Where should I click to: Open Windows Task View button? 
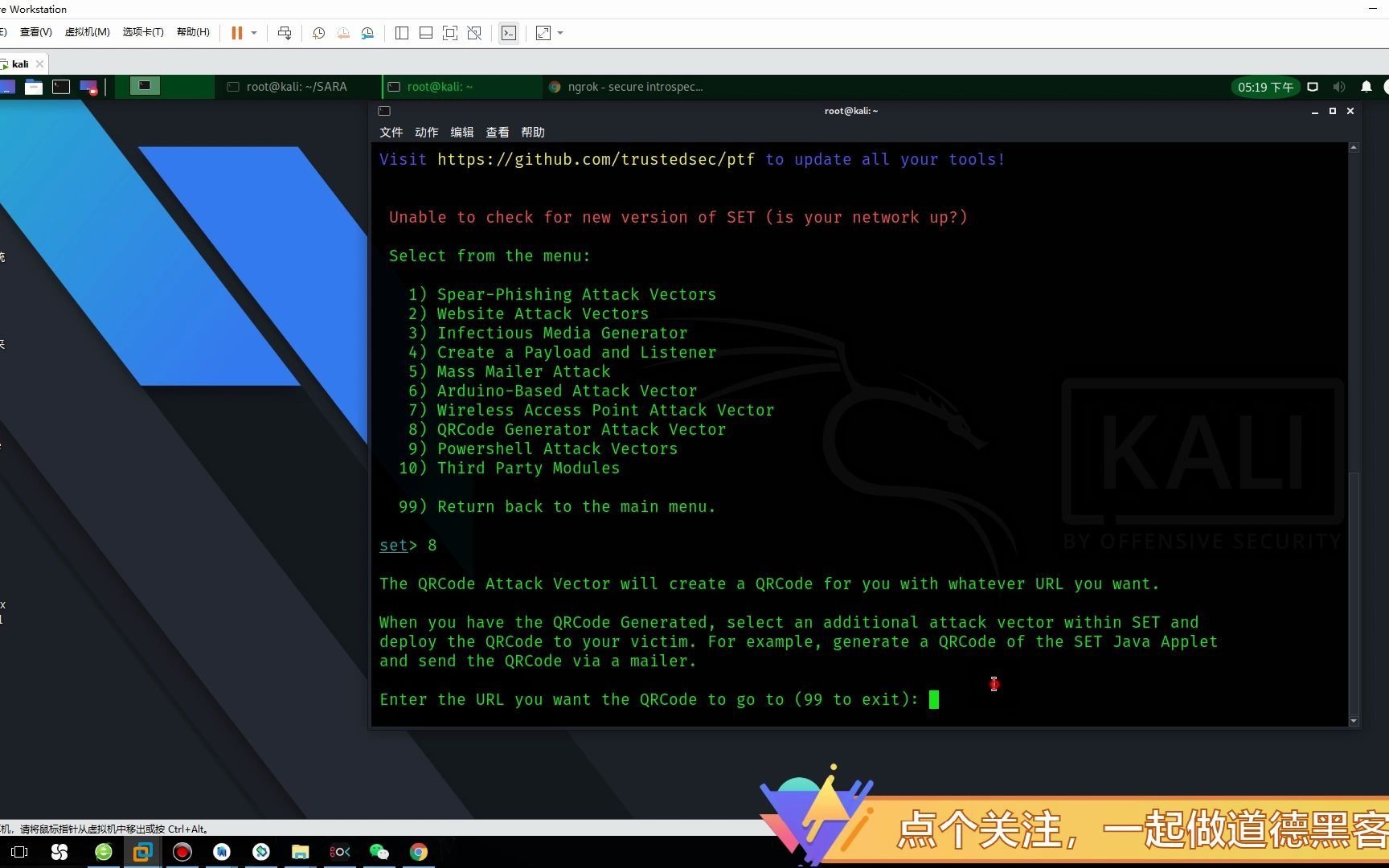click(x=19, y=852)
